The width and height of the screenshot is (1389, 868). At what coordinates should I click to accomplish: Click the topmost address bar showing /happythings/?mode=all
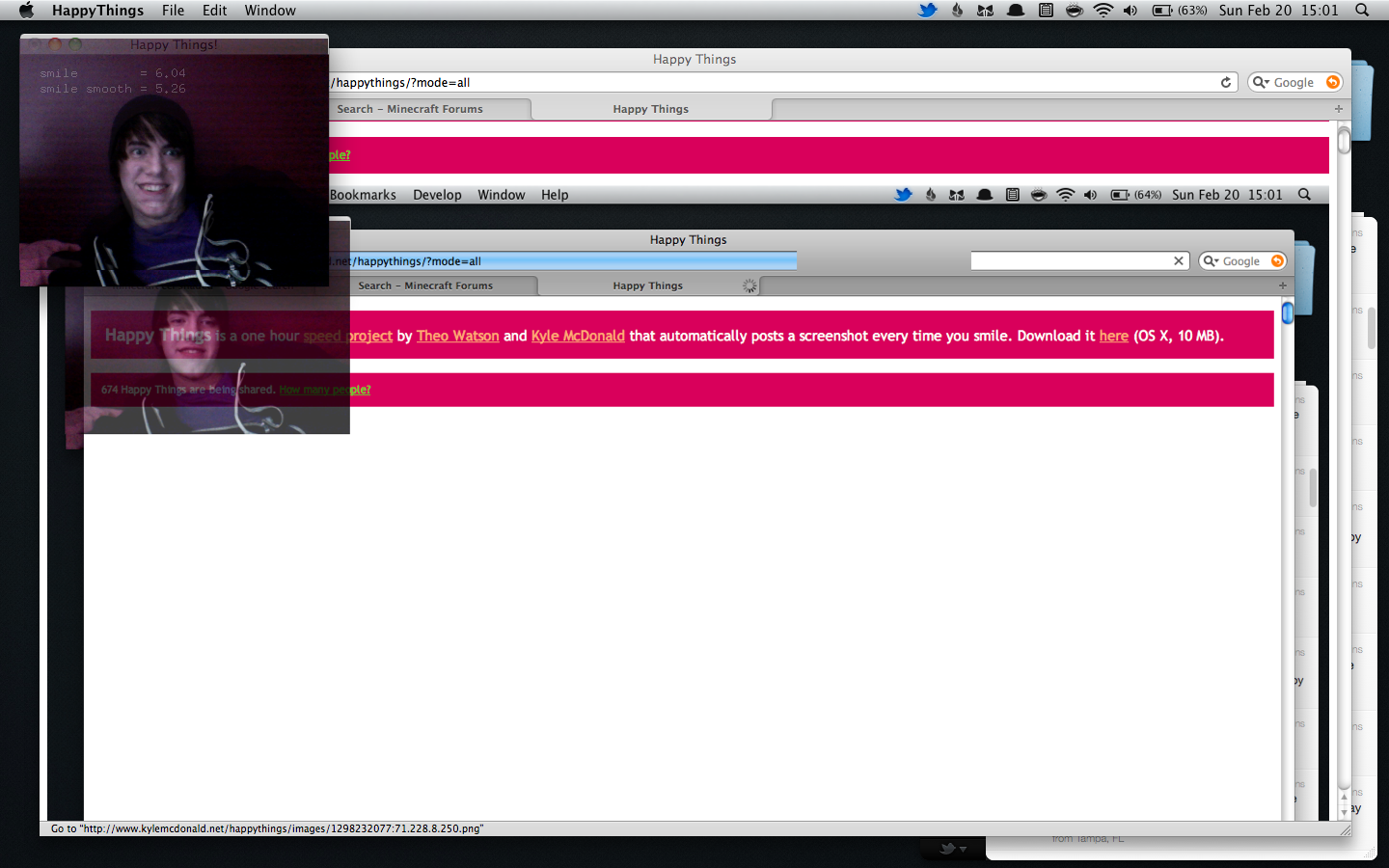coord(772,83)
